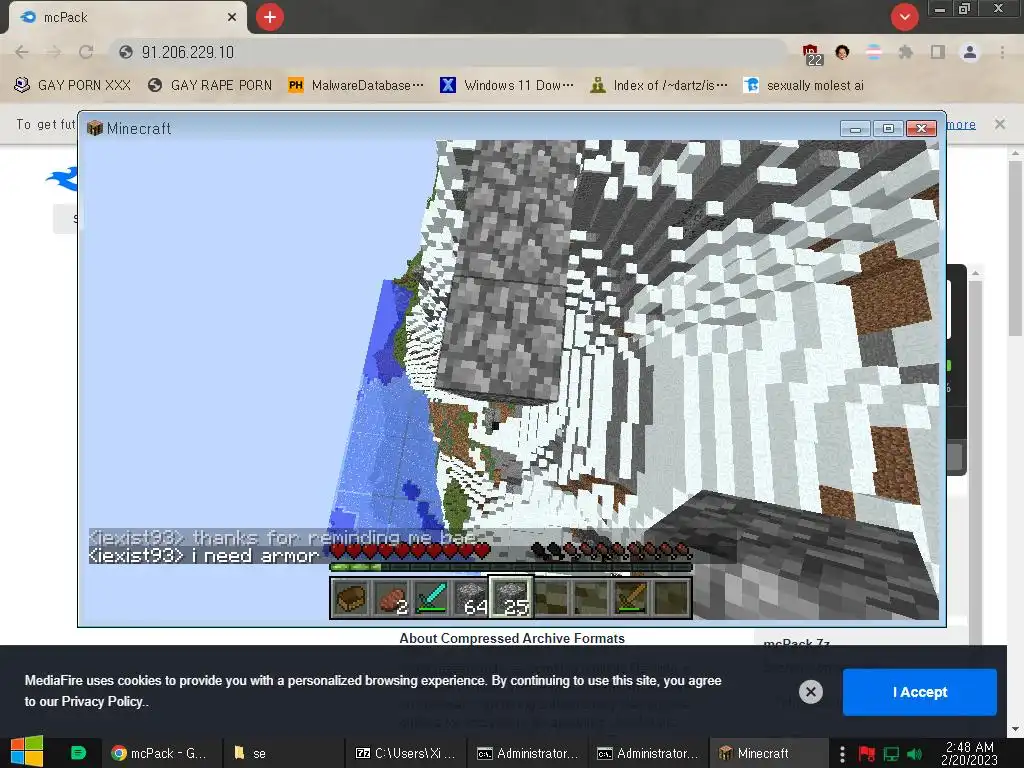This screenshot has width=1024, height=768.
Task: Open the Windows Start button
Action: pos(27,752)
